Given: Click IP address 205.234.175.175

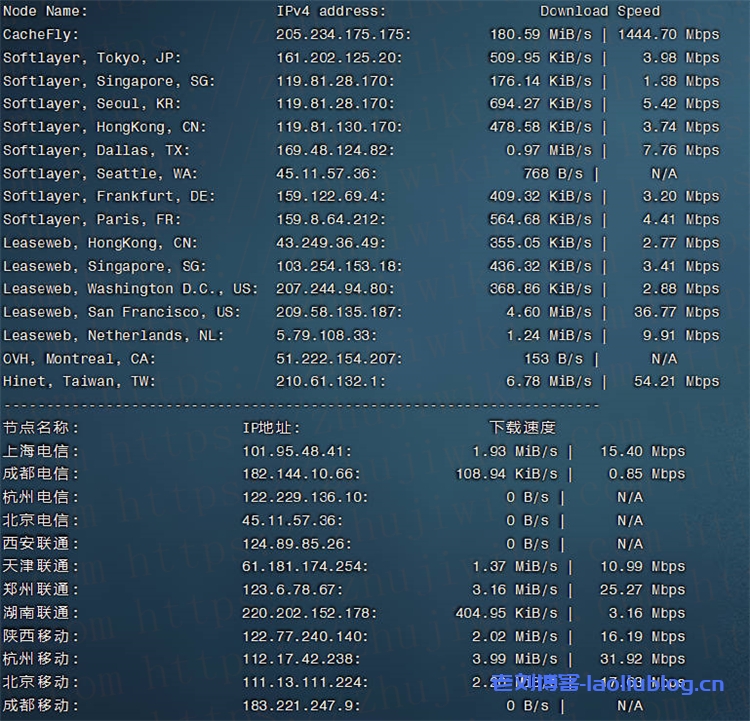Looking at the screenshot, I should pyautogui.click(x=343, y=34).
